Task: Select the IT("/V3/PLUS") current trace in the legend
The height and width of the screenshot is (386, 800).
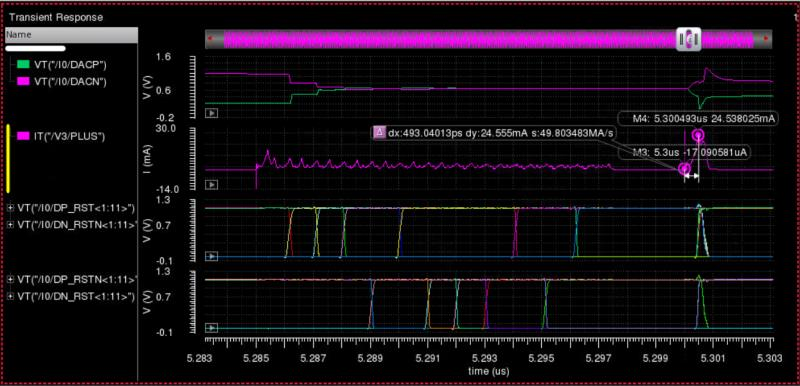Action: click(61, 136)
